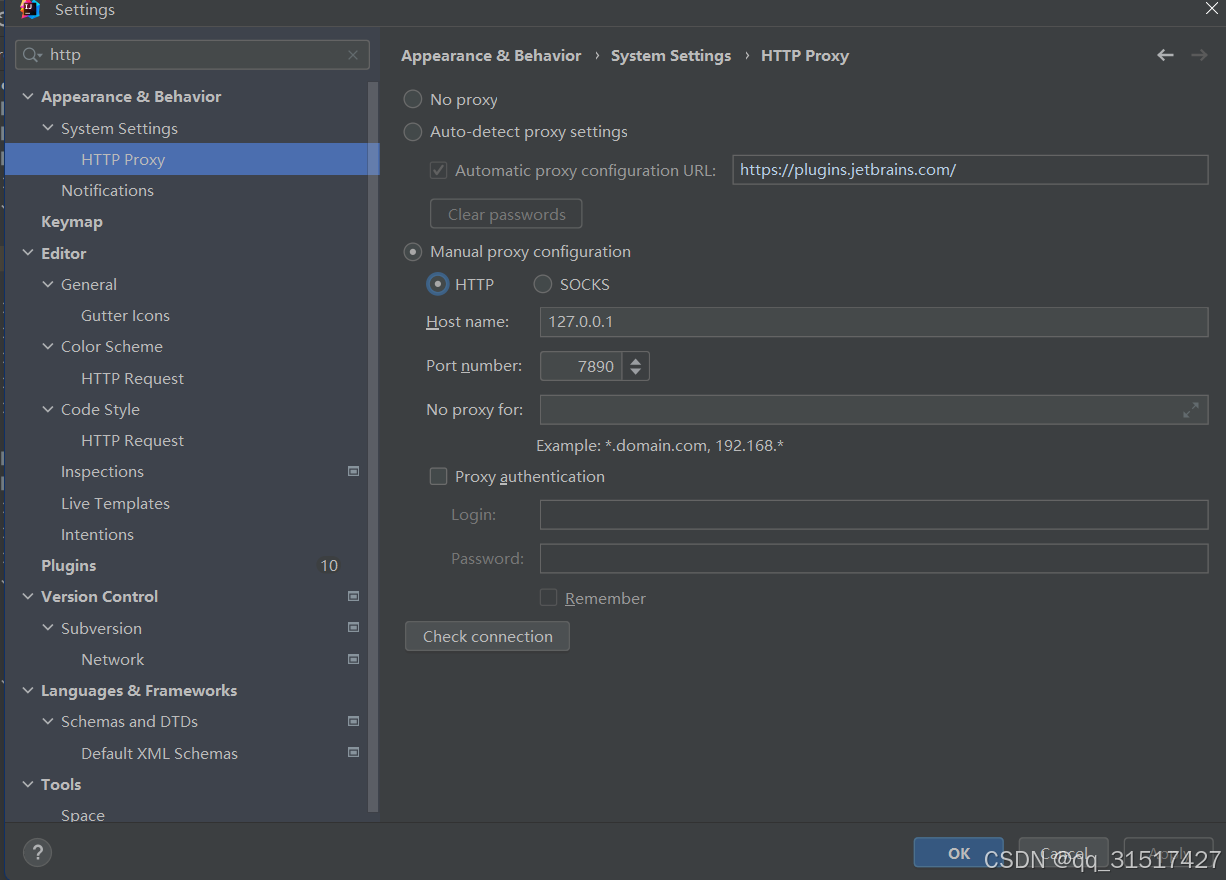Viewport: 1226px width, 880px height.
Task: Click the project-level icon beside Inspections
Action: (x=353, y=471)
